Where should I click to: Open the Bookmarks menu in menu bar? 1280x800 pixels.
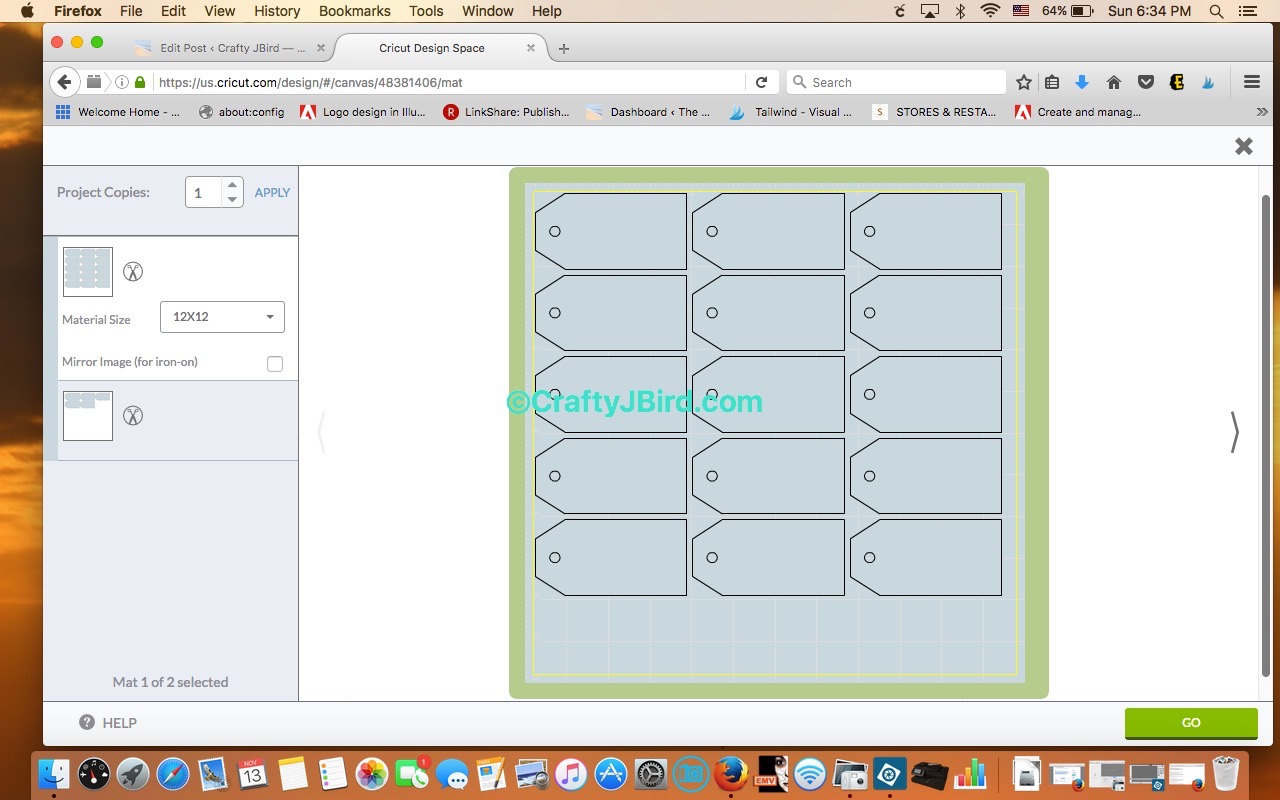[354, 11]
